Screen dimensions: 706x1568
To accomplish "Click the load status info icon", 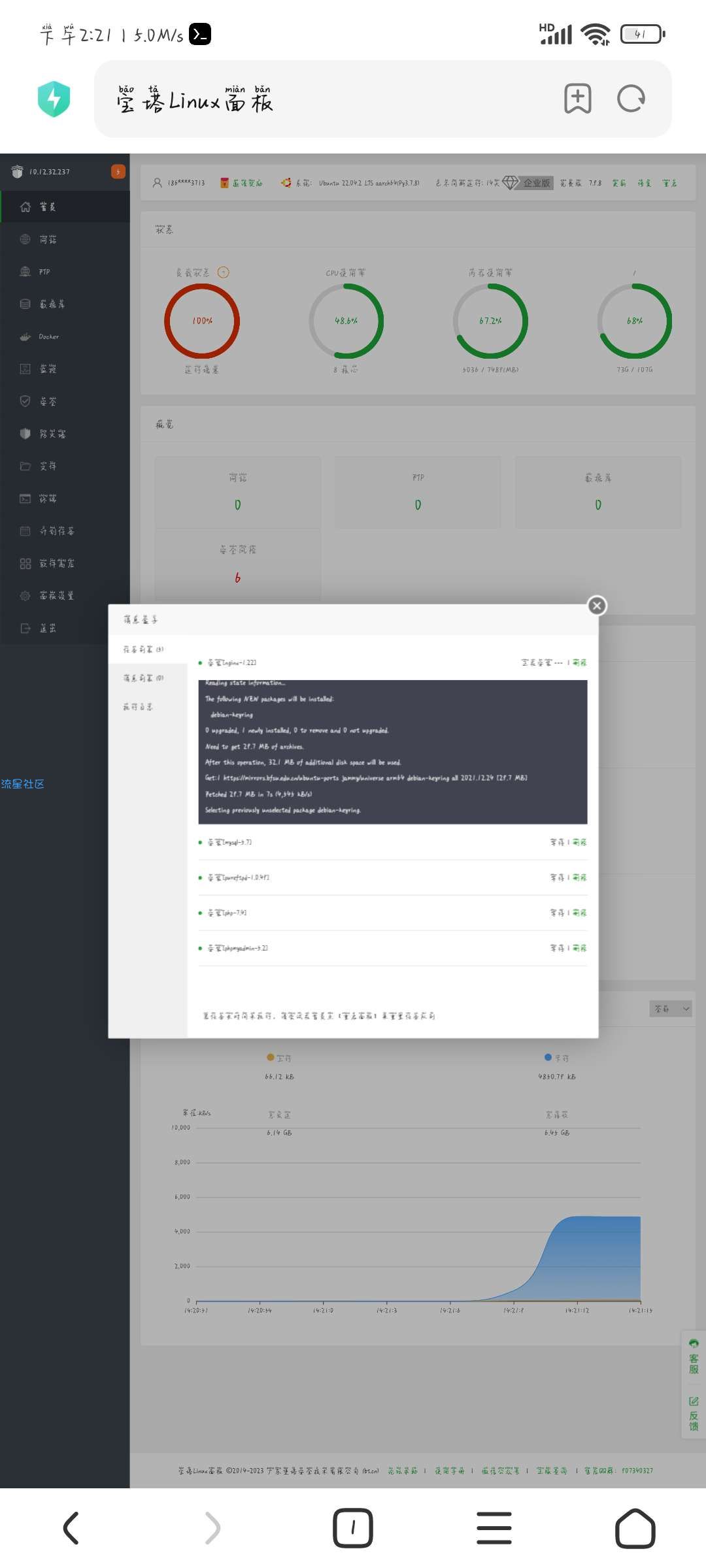I will [x=224, y=272].
